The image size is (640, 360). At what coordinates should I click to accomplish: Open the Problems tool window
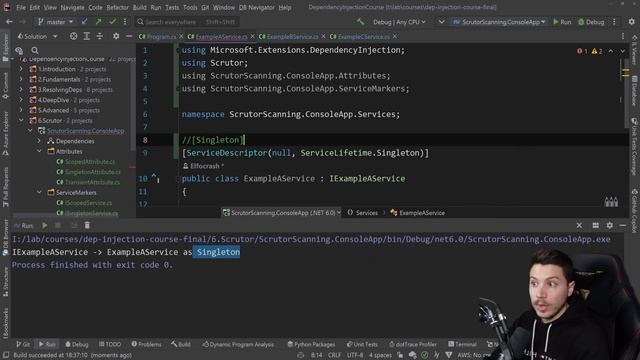(x=146, y=344)
